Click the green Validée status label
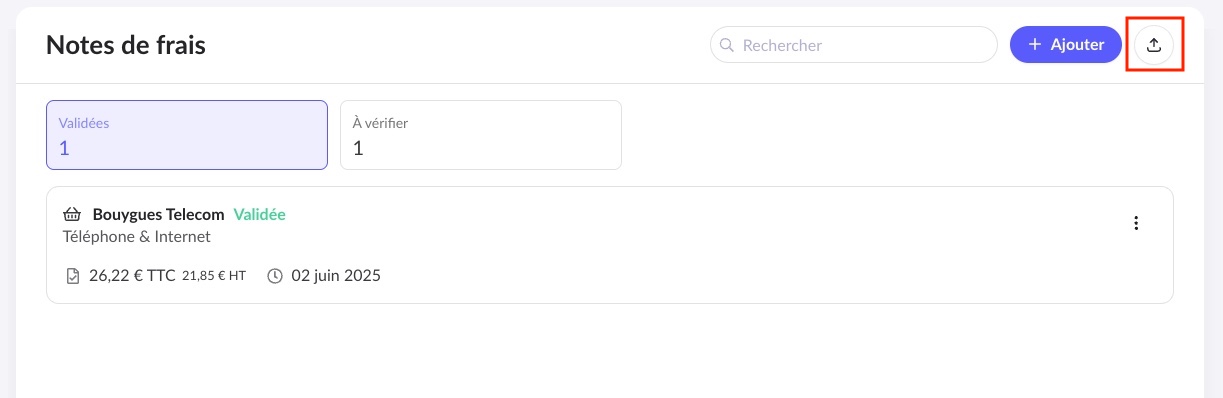Image resolution: width=1223 pixels, height=398 pixels. pos(259,214)
